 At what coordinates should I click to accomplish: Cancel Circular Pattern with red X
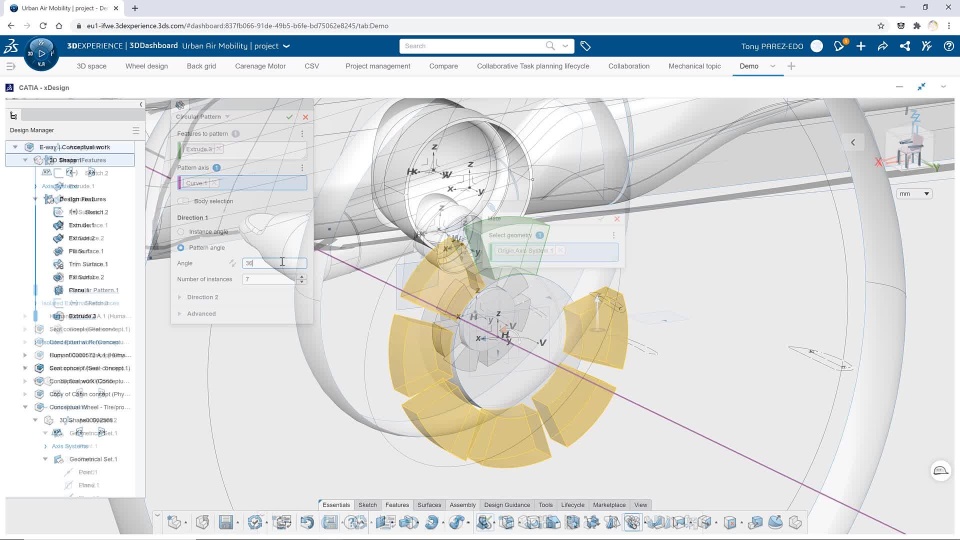click(306, 117)
